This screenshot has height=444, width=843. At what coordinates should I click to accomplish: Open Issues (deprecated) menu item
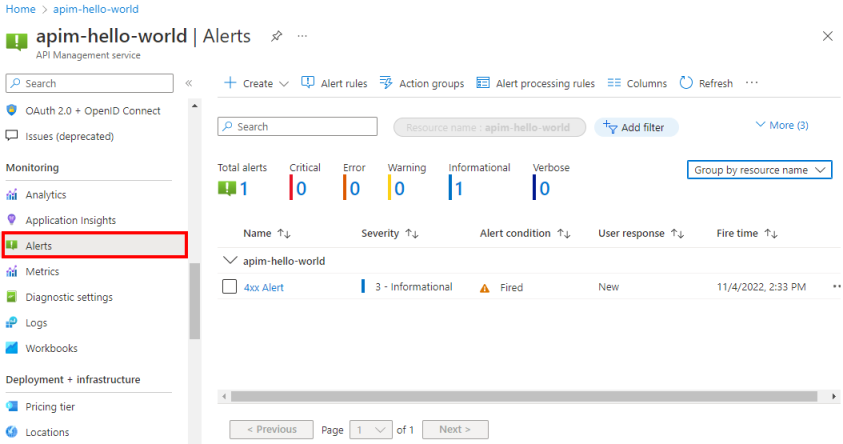point(69,137)
